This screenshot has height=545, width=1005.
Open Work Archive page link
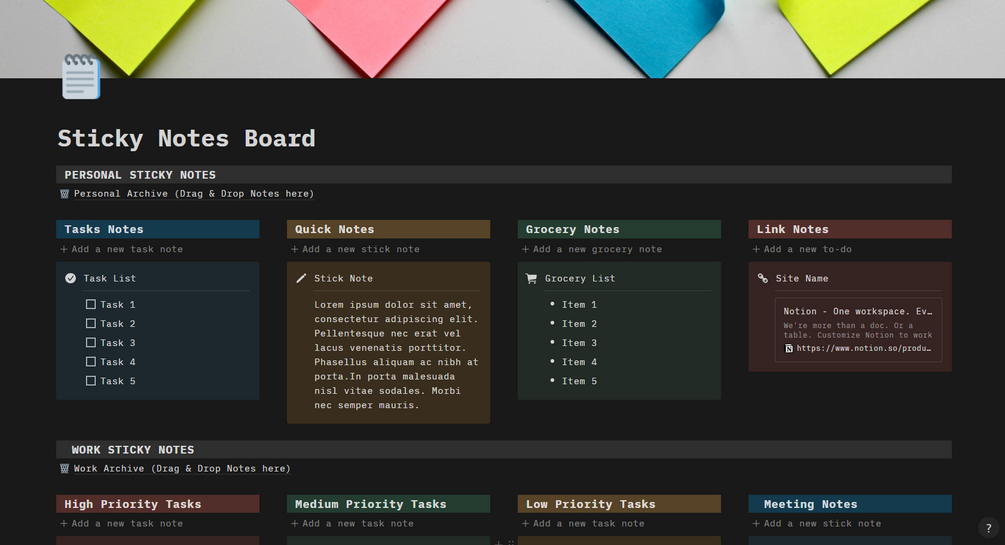point(181,468)
